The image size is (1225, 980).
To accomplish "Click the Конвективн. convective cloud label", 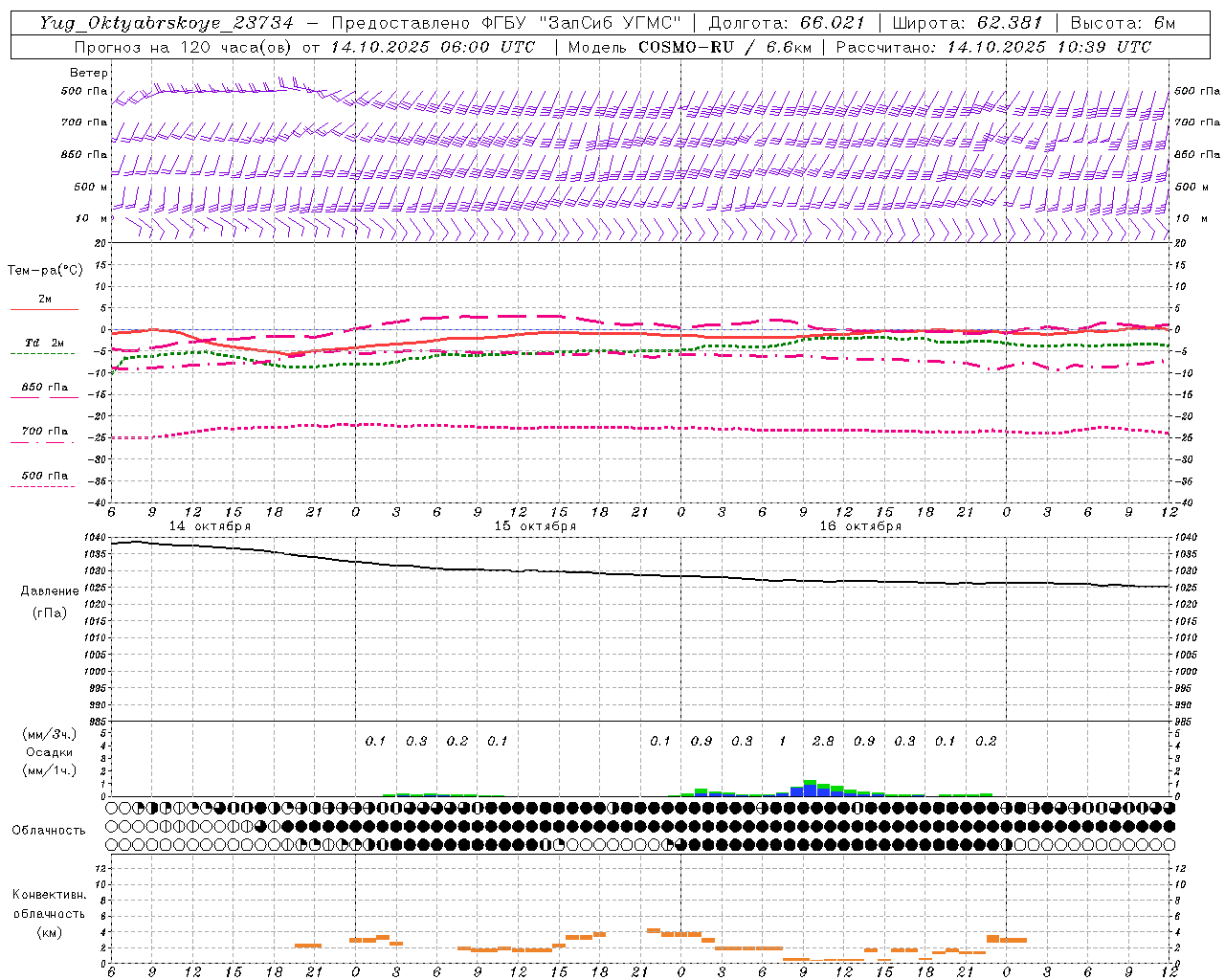I will (x=50, y=895).
